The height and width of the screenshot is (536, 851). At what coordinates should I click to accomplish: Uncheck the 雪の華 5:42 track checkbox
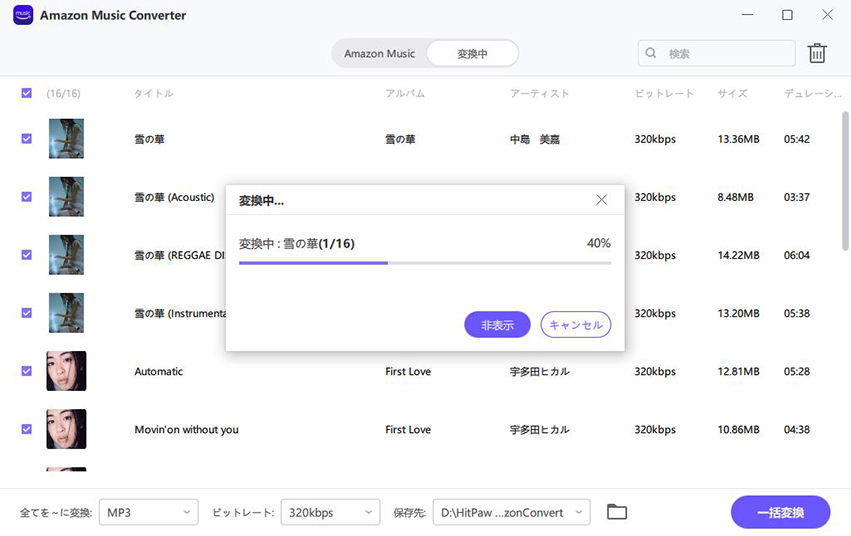[x=27, y=139]
